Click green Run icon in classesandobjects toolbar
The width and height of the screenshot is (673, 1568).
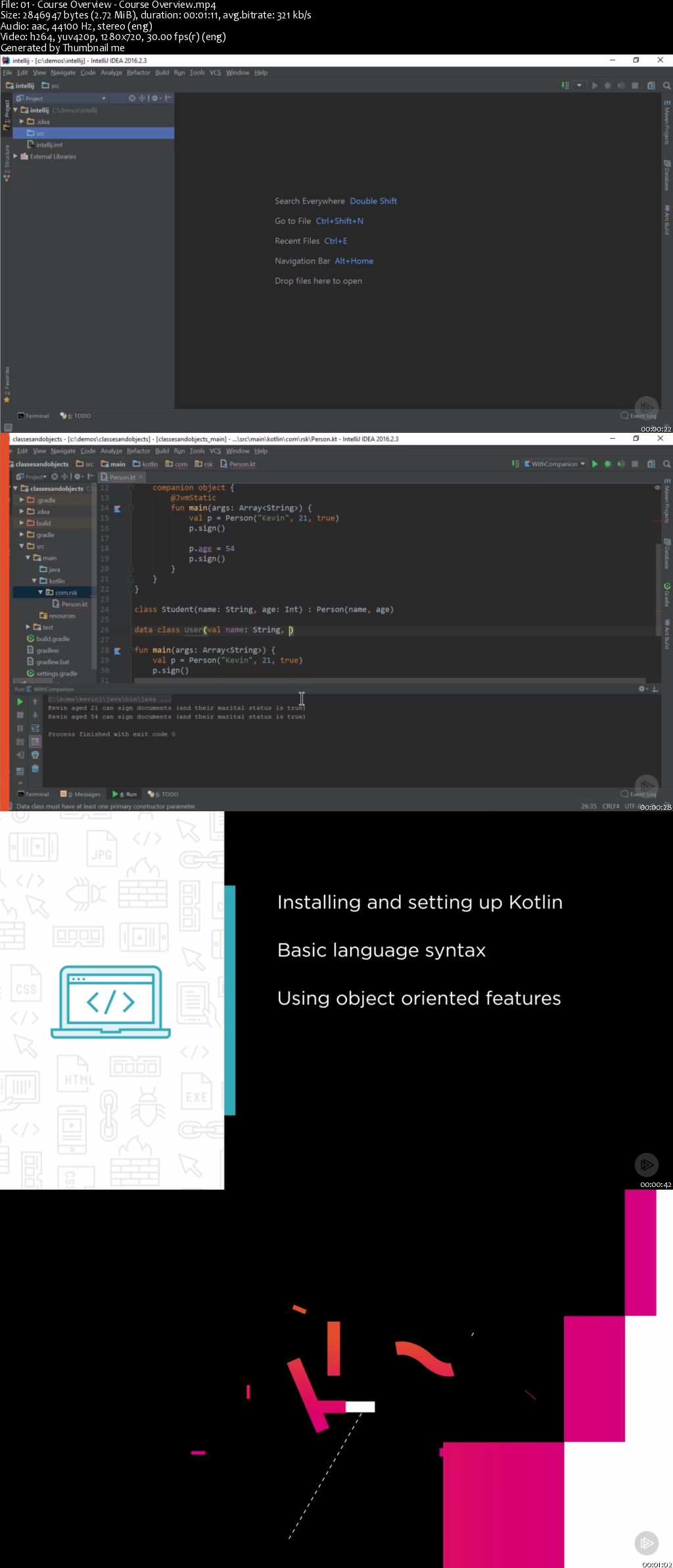pos(595,464)
